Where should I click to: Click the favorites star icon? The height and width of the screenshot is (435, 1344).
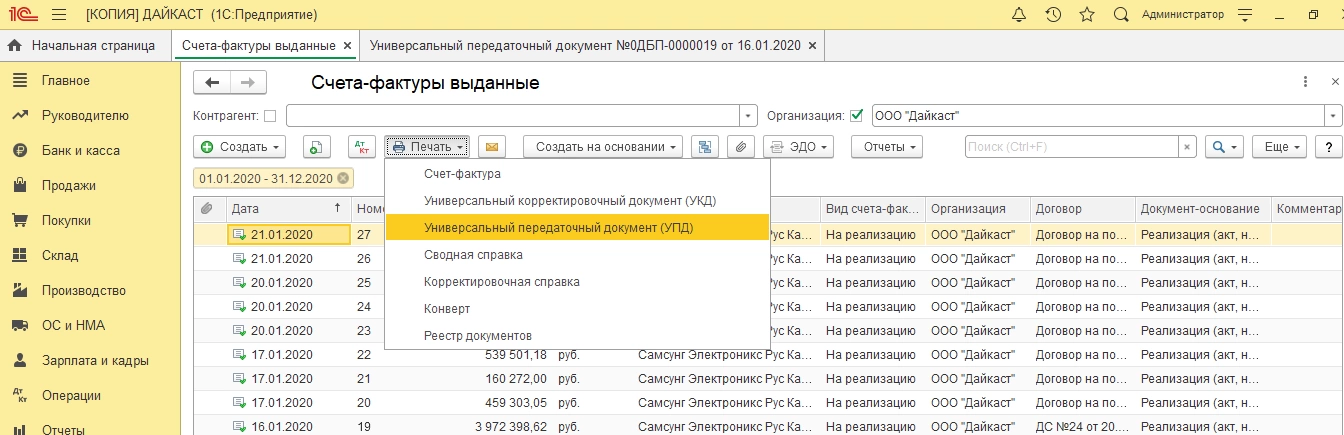pyautogui.click(x=1087, y=15)
